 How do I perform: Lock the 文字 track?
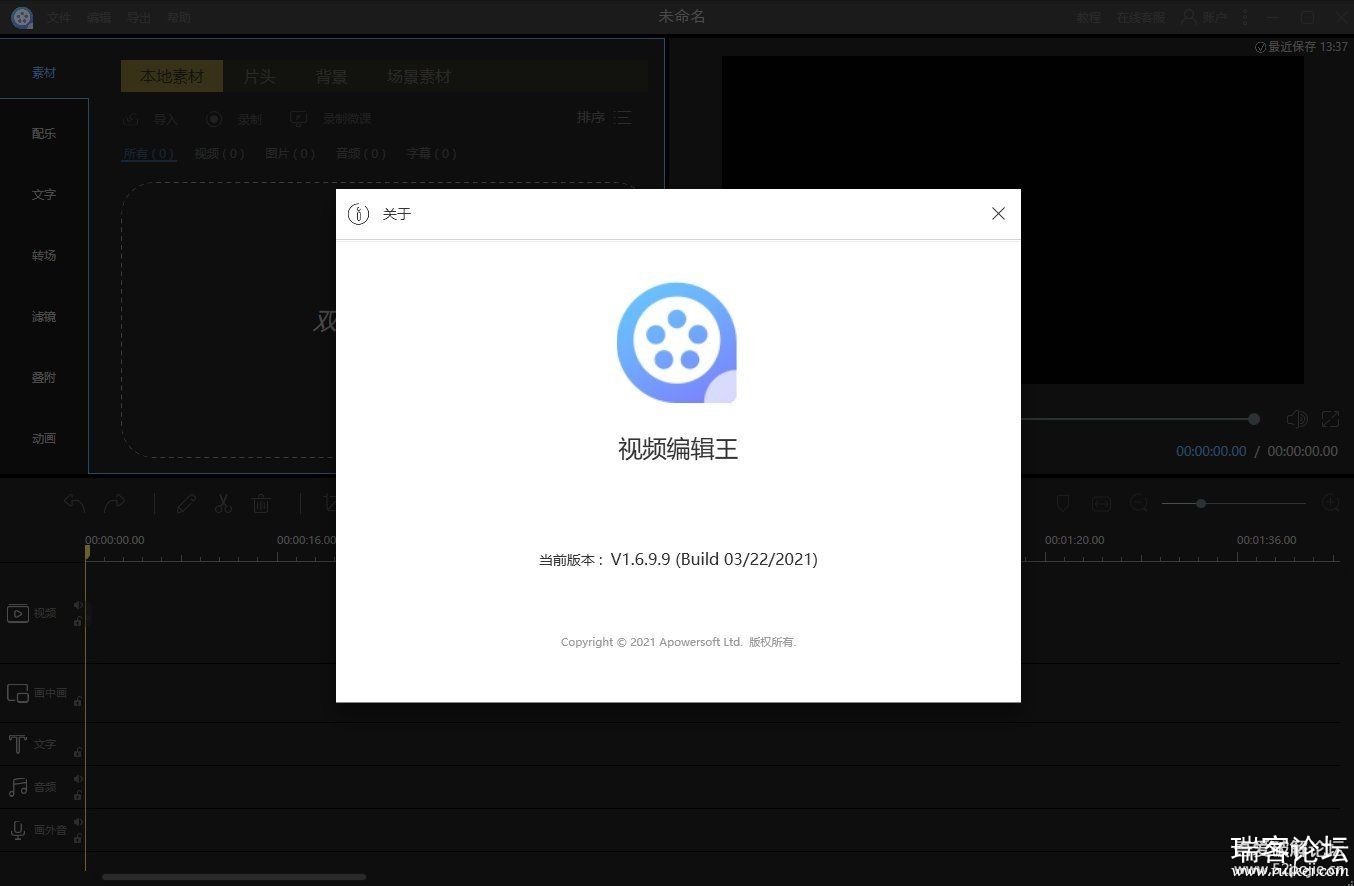(78, 752)
